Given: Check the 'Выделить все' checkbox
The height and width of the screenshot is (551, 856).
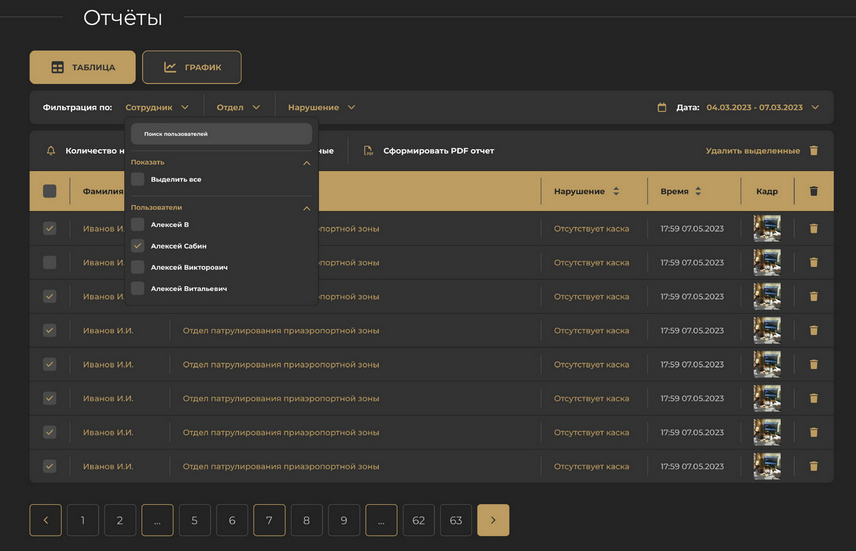Looking at the screenshot, I should tap(138, 179).
